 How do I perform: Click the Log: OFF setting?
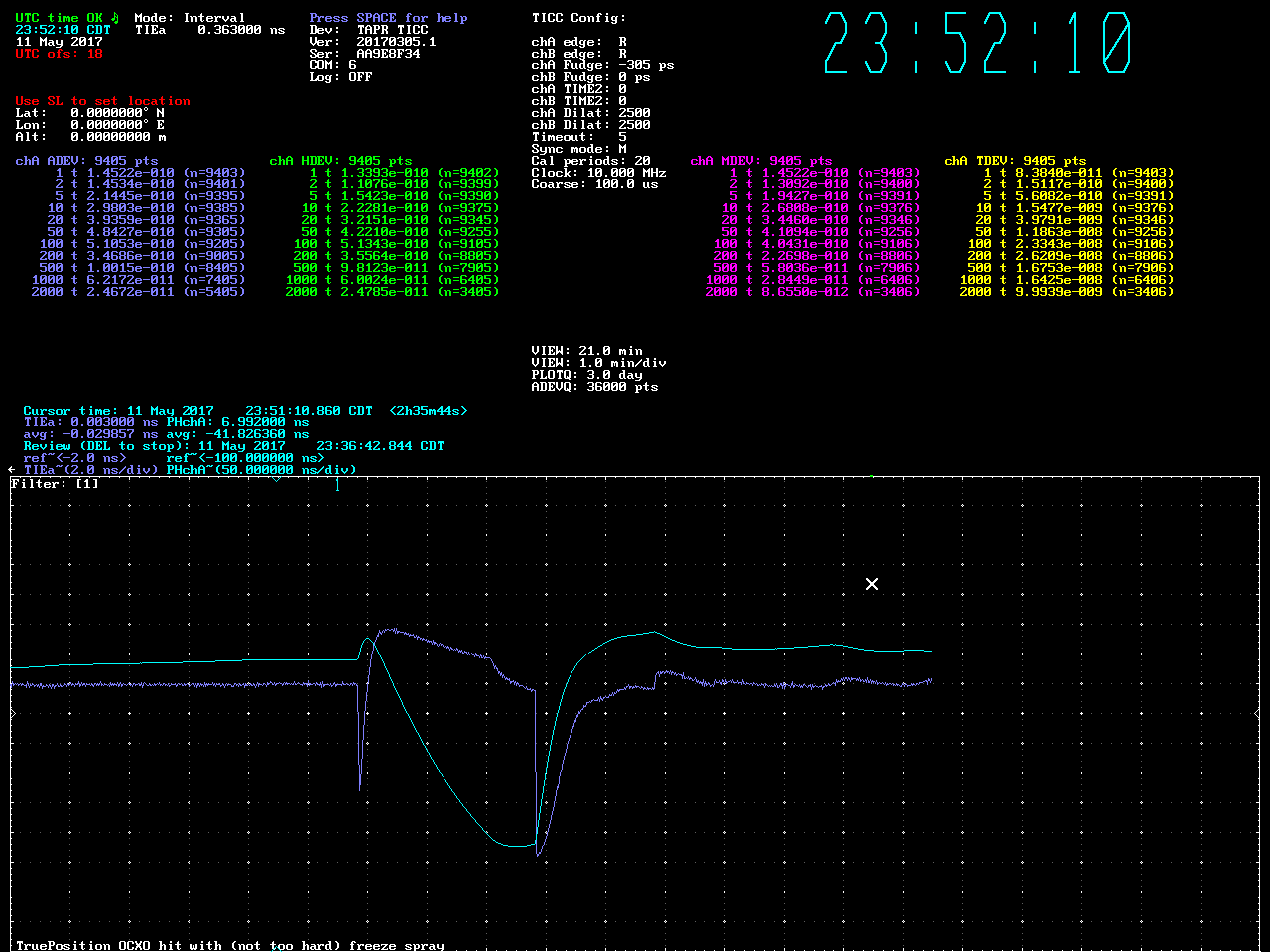pyautogui.click(x=340, y=77)
